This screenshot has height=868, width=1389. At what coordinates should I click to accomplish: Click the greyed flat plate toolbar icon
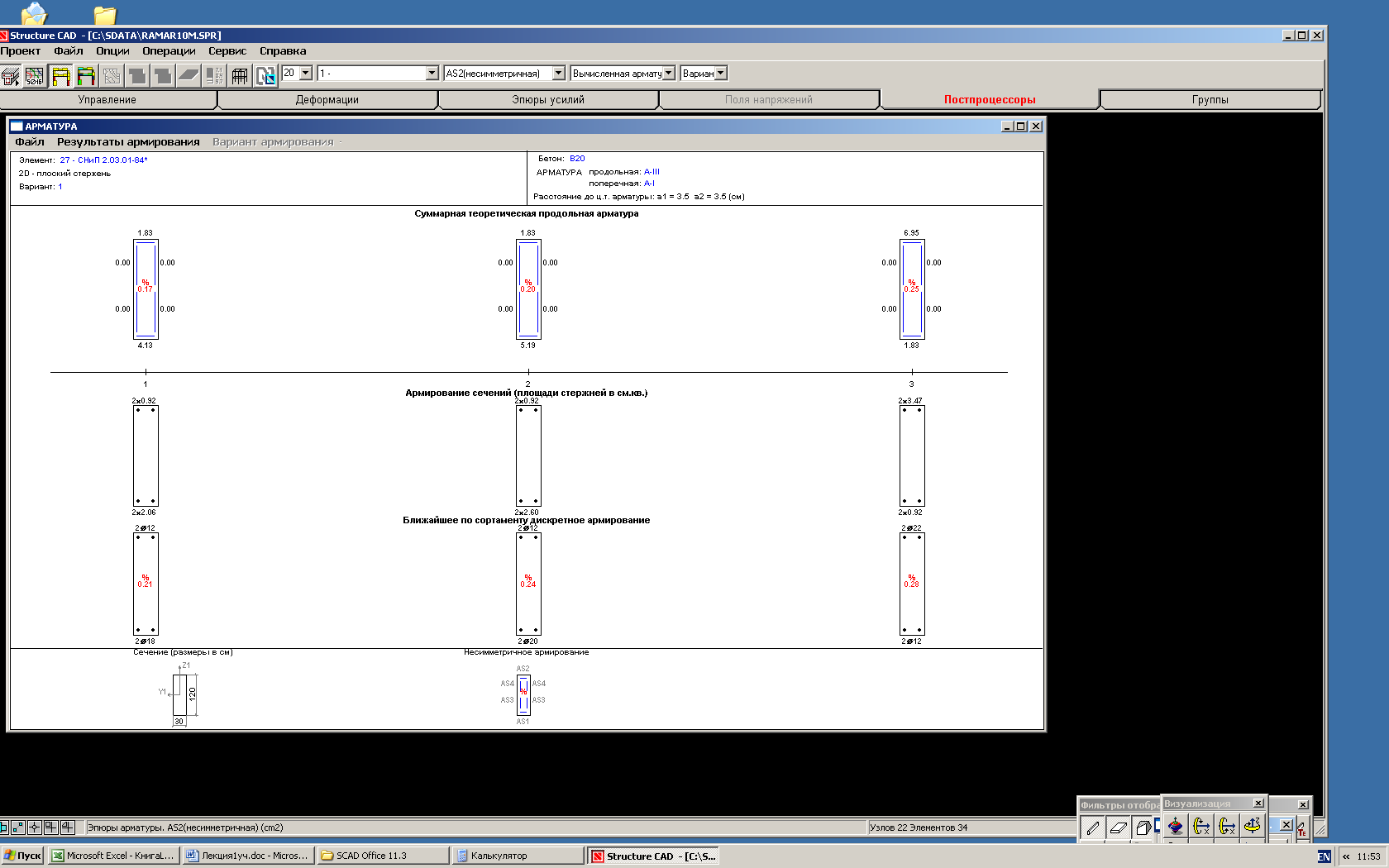point(189,76)
